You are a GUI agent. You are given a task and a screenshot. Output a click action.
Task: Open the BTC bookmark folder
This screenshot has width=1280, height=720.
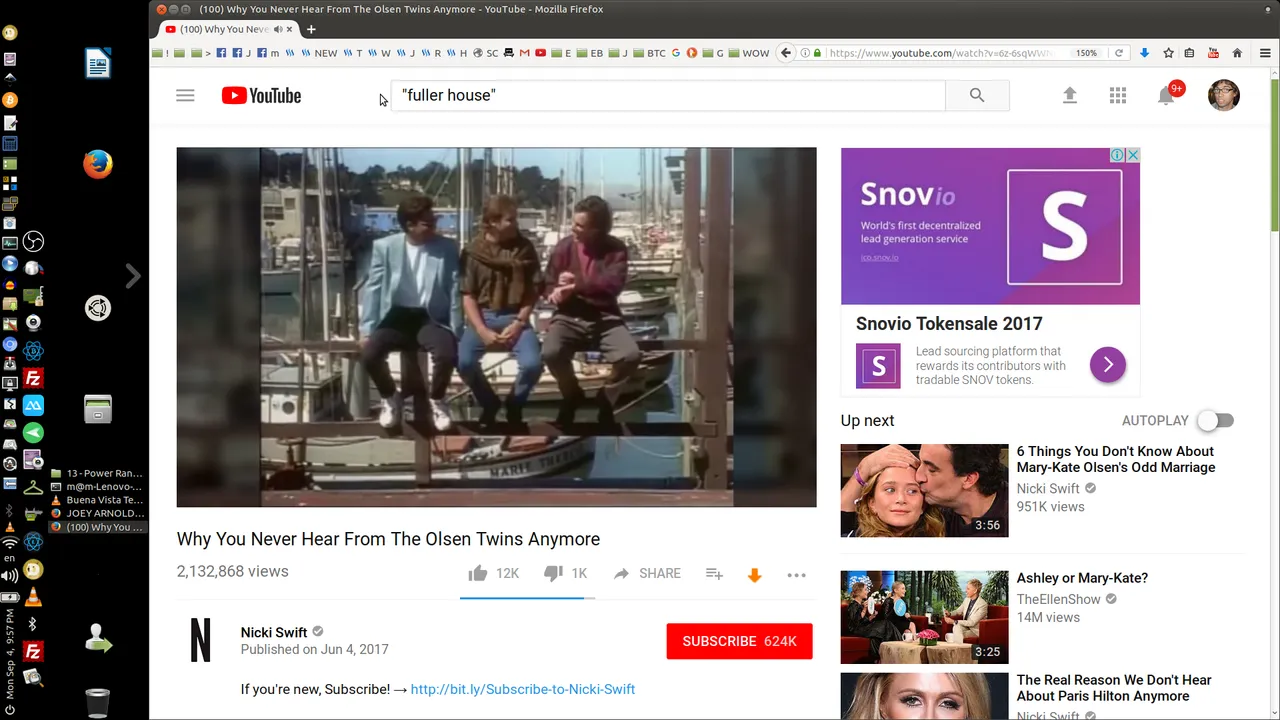(649, 53)
